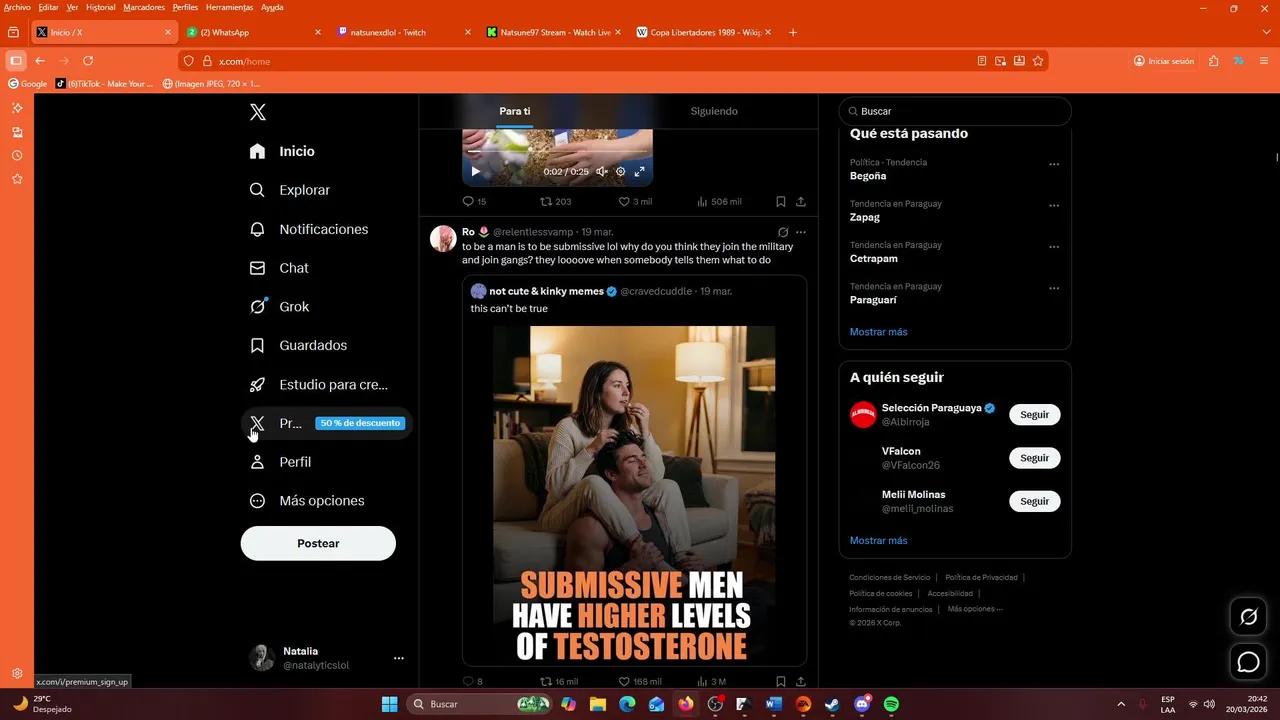Image resolution: width=1280 pixels, height=720 pixels.
Task: Click the X logo above Inicio
Action: coord(258,112)
